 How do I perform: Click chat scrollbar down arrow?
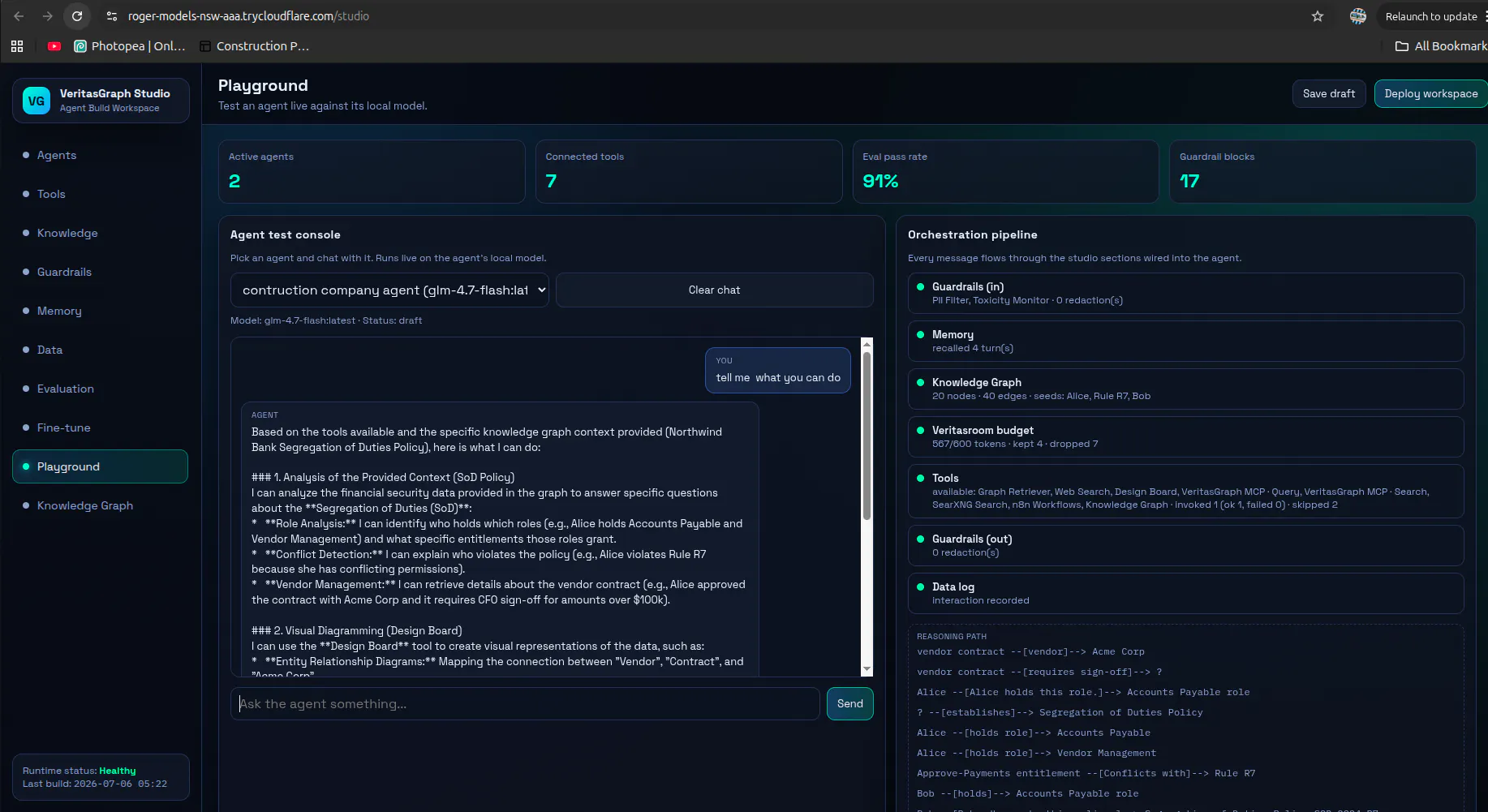867,669
